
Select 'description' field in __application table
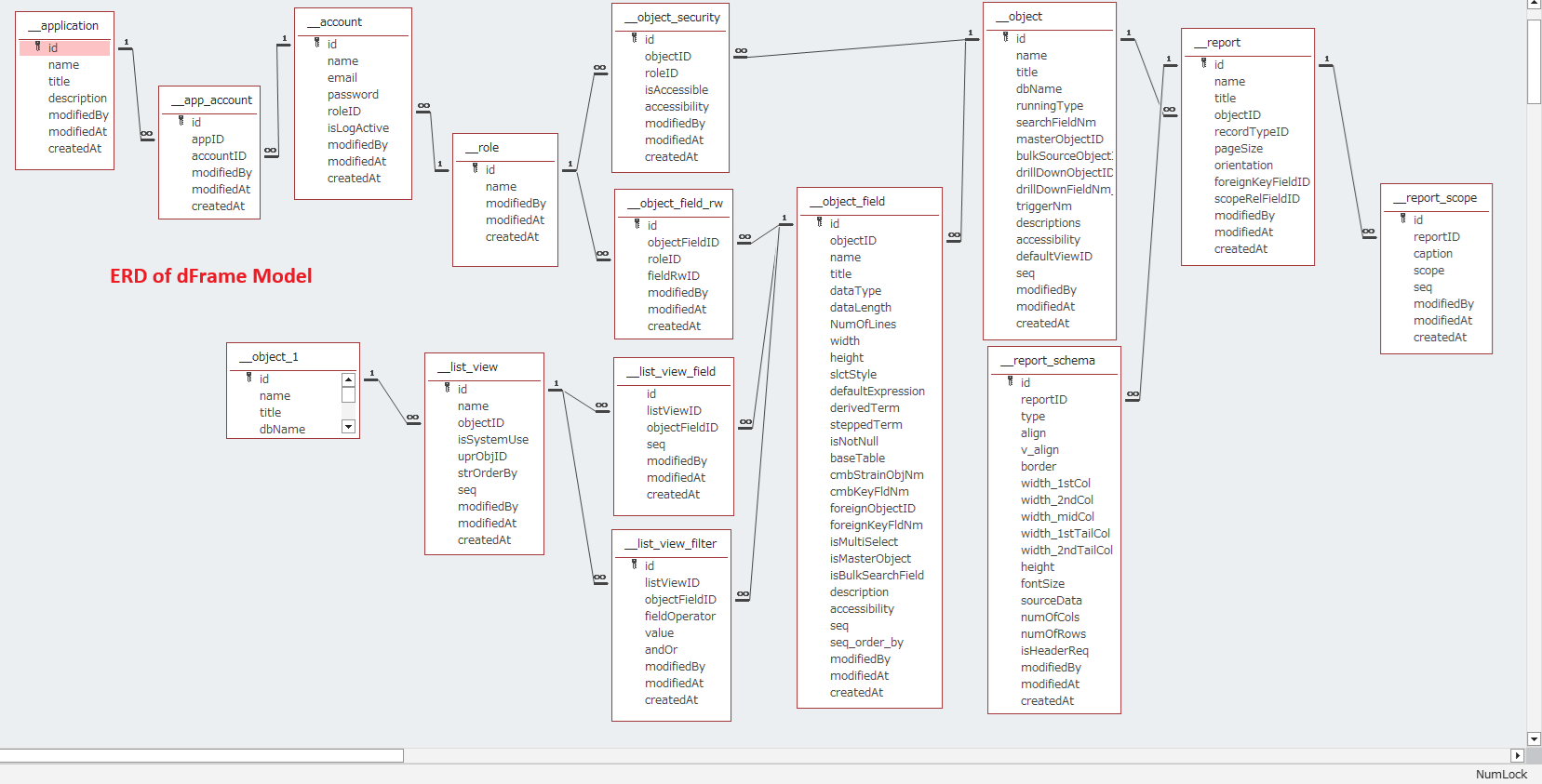[77, 98]
